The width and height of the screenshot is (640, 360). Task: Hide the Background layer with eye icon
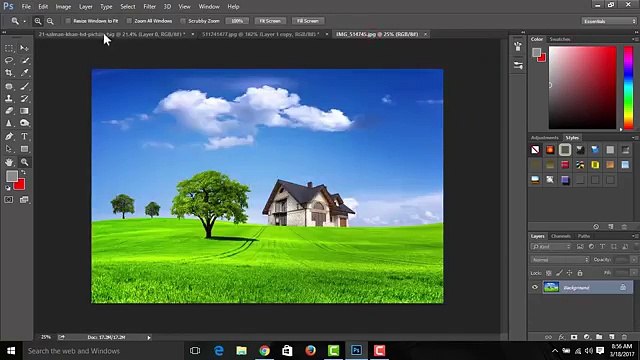pyautogui.click(x=535, y=287)
